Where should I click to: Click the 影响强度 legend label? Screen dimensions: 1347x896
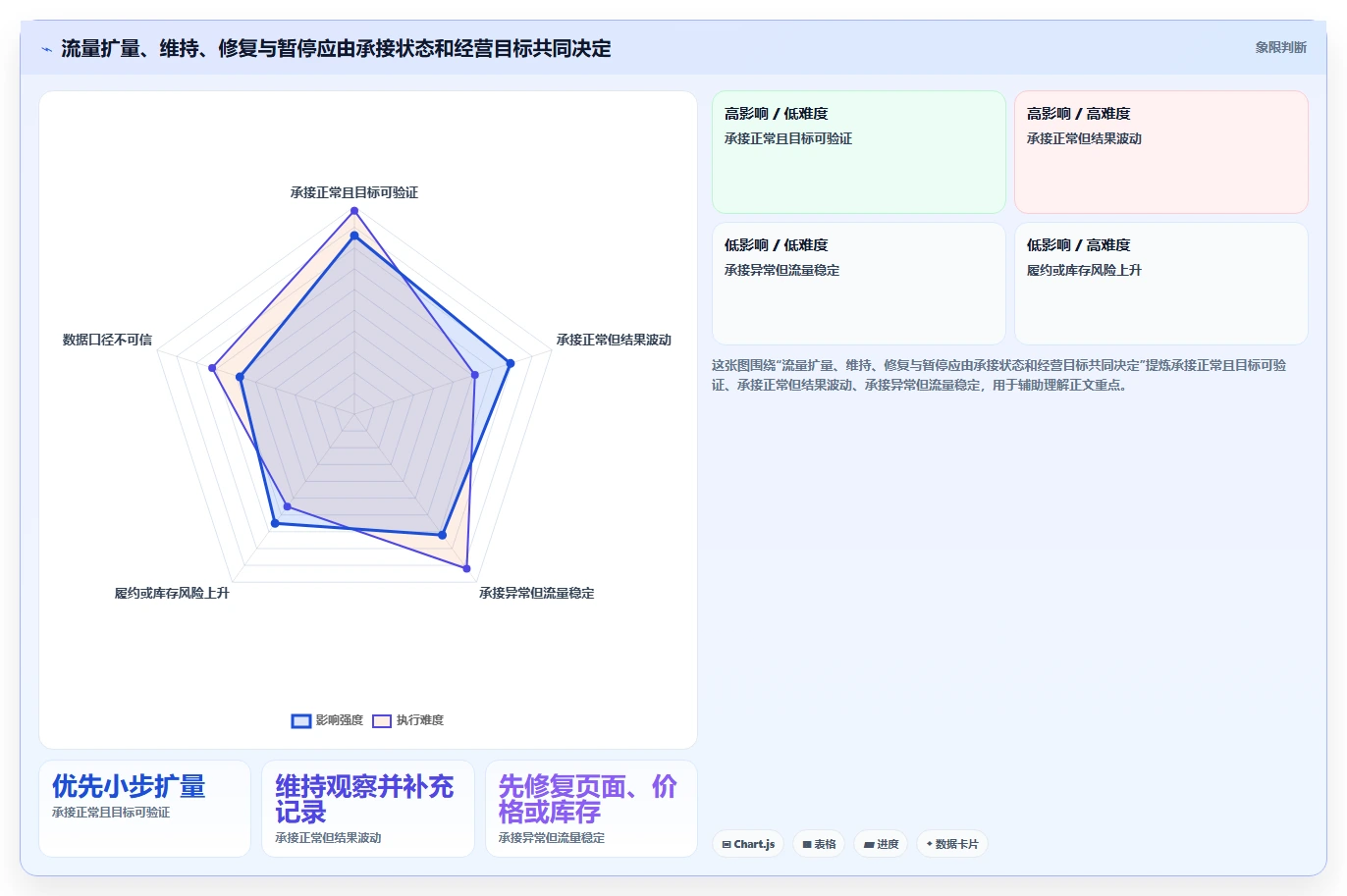340,720
